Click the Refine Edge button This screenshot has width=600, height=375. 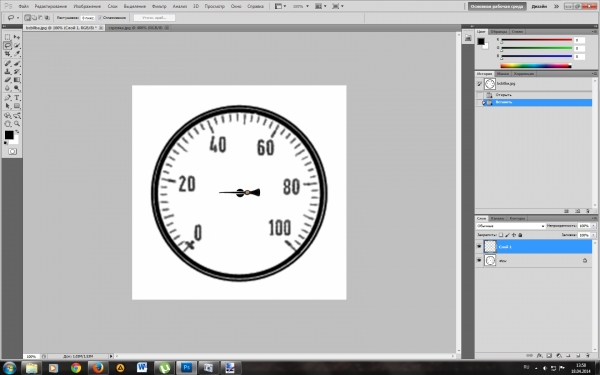[154, 18]
